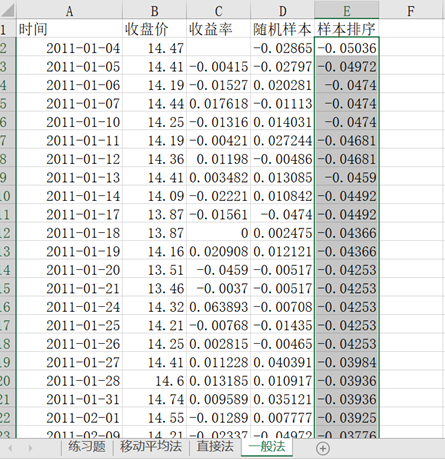Select closing price cell 14.6
This screenshot has width=445, height=459.
pos(154,380)
